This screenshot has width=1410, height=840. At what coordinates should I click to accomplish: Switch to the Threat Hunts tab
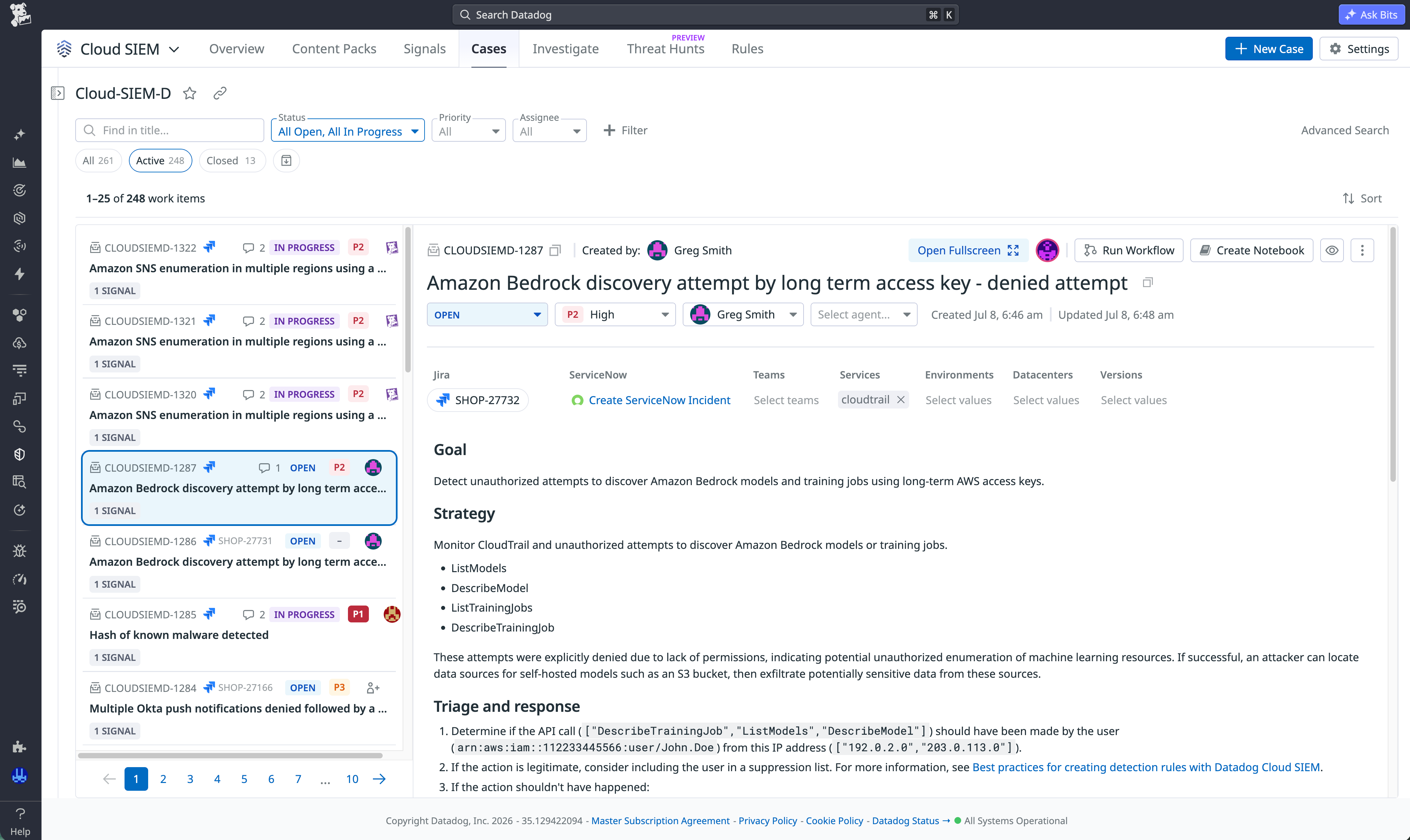pyautogui.click(x=666, y=49)
